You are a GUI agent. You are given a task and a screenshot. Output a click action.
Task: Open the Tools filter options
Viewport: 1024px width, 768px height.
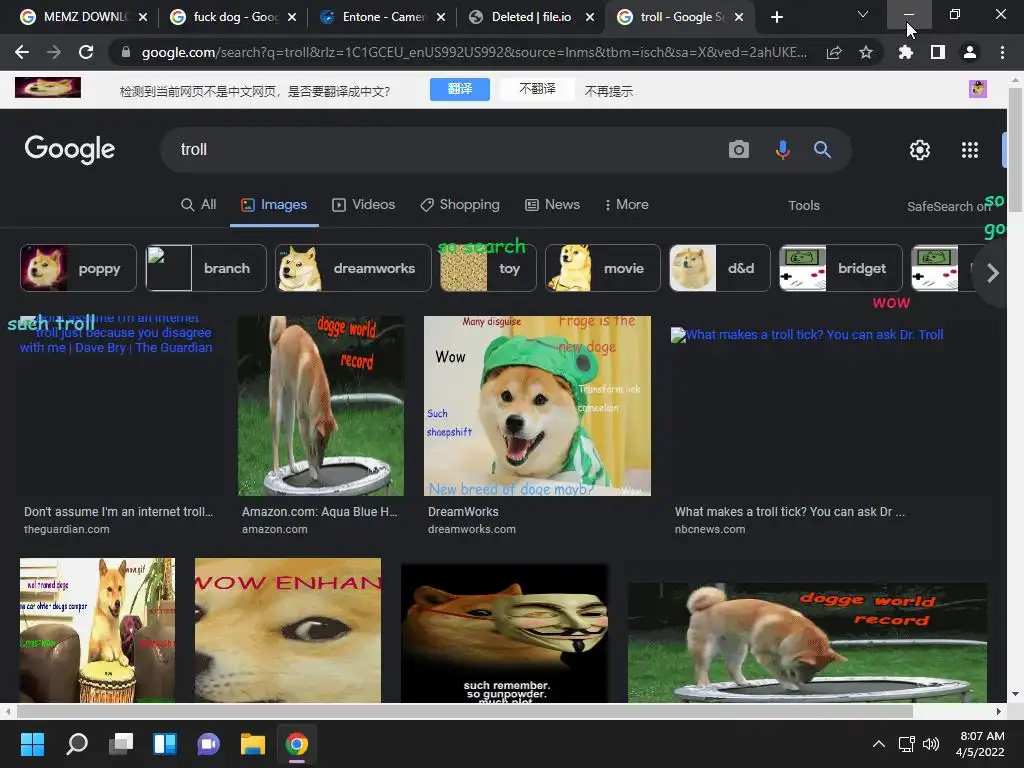pos(804,205)
